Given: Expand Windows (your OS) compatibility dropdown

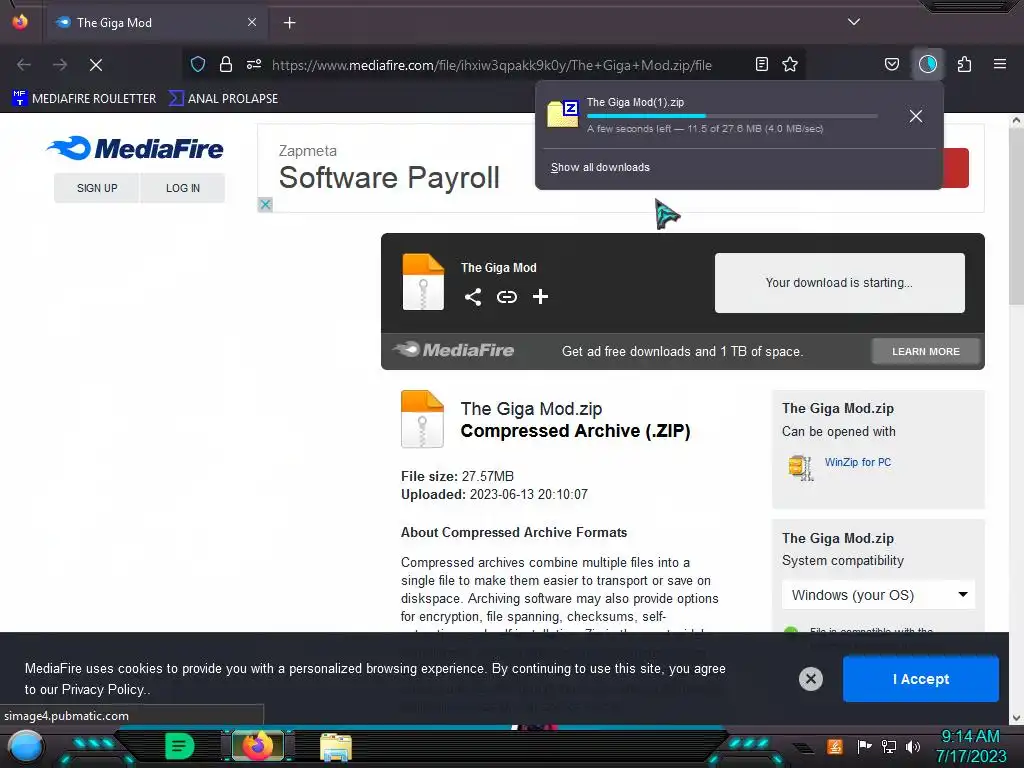Looking at the screenshot, I should pyautogui.click(x=878, y=595).
